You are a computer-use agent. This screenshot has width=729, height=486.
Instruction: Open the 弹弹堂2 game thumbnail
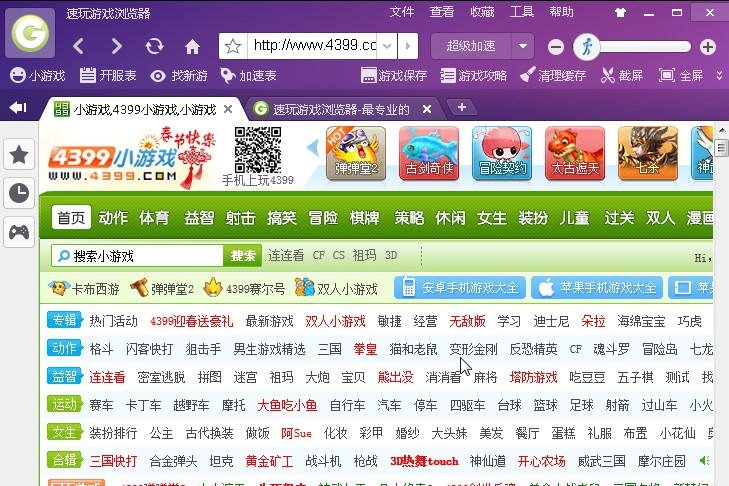pos(356,153)
